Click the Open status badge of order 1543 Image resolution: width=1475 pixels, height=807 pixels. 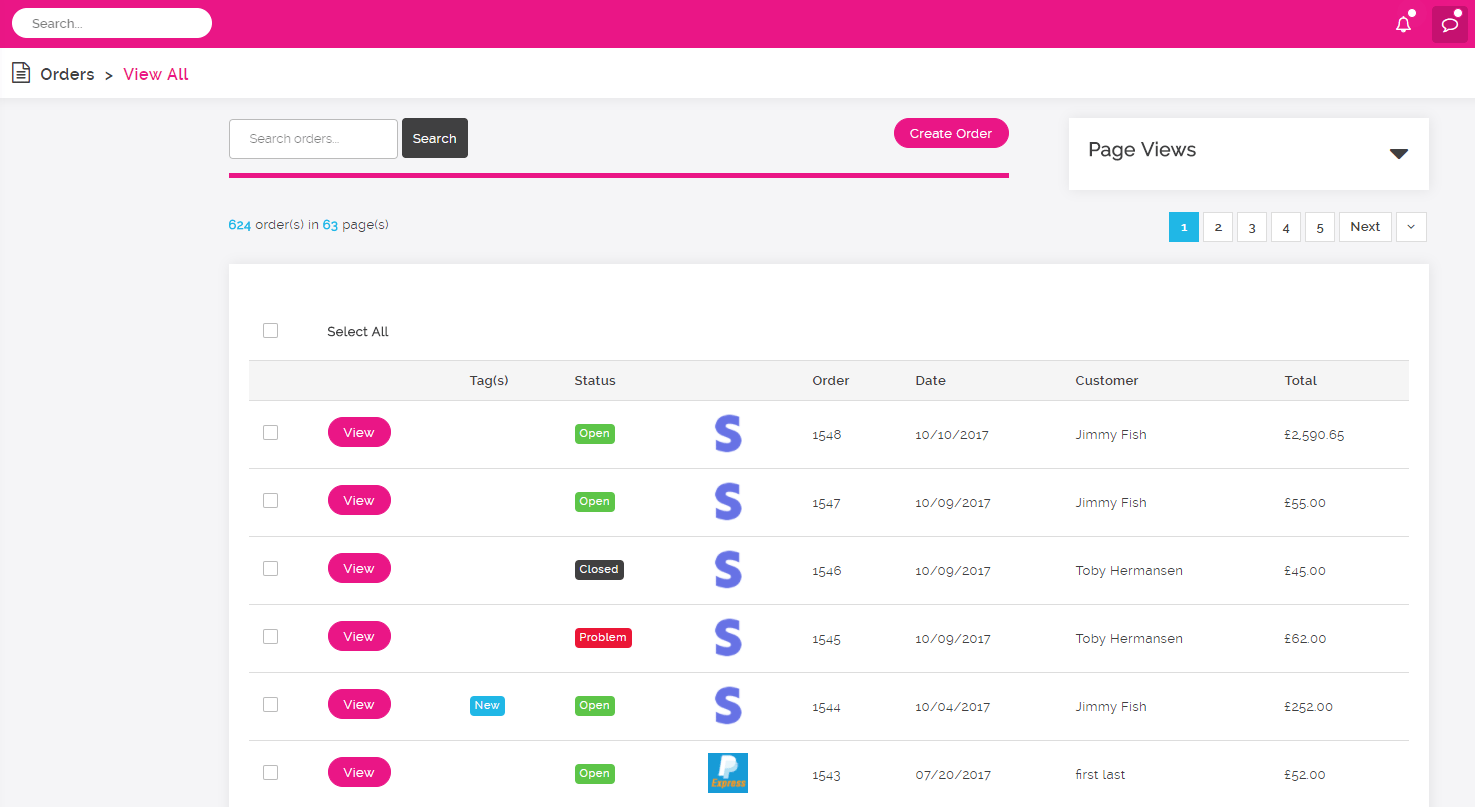click(594, 773)
